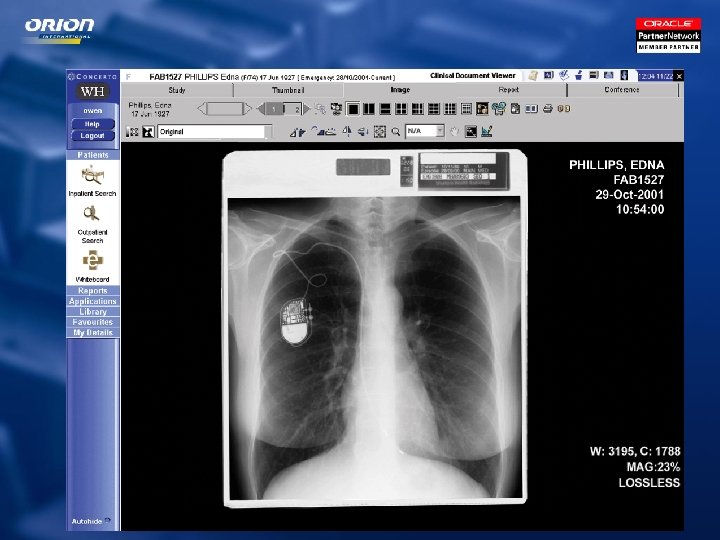Go to previous image arrow
The width and height of the screenshot is (720, 540).
261,109
